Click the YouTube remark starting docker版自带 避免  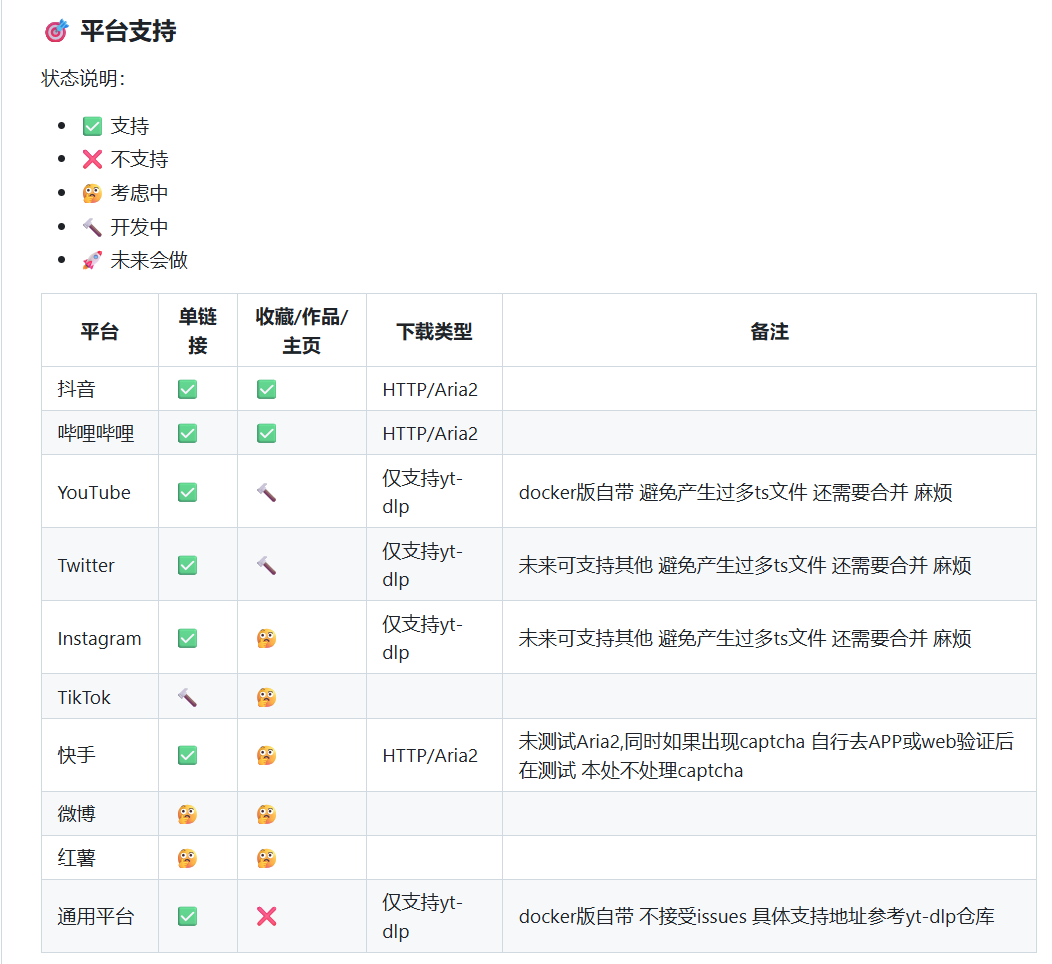(735, 492)
